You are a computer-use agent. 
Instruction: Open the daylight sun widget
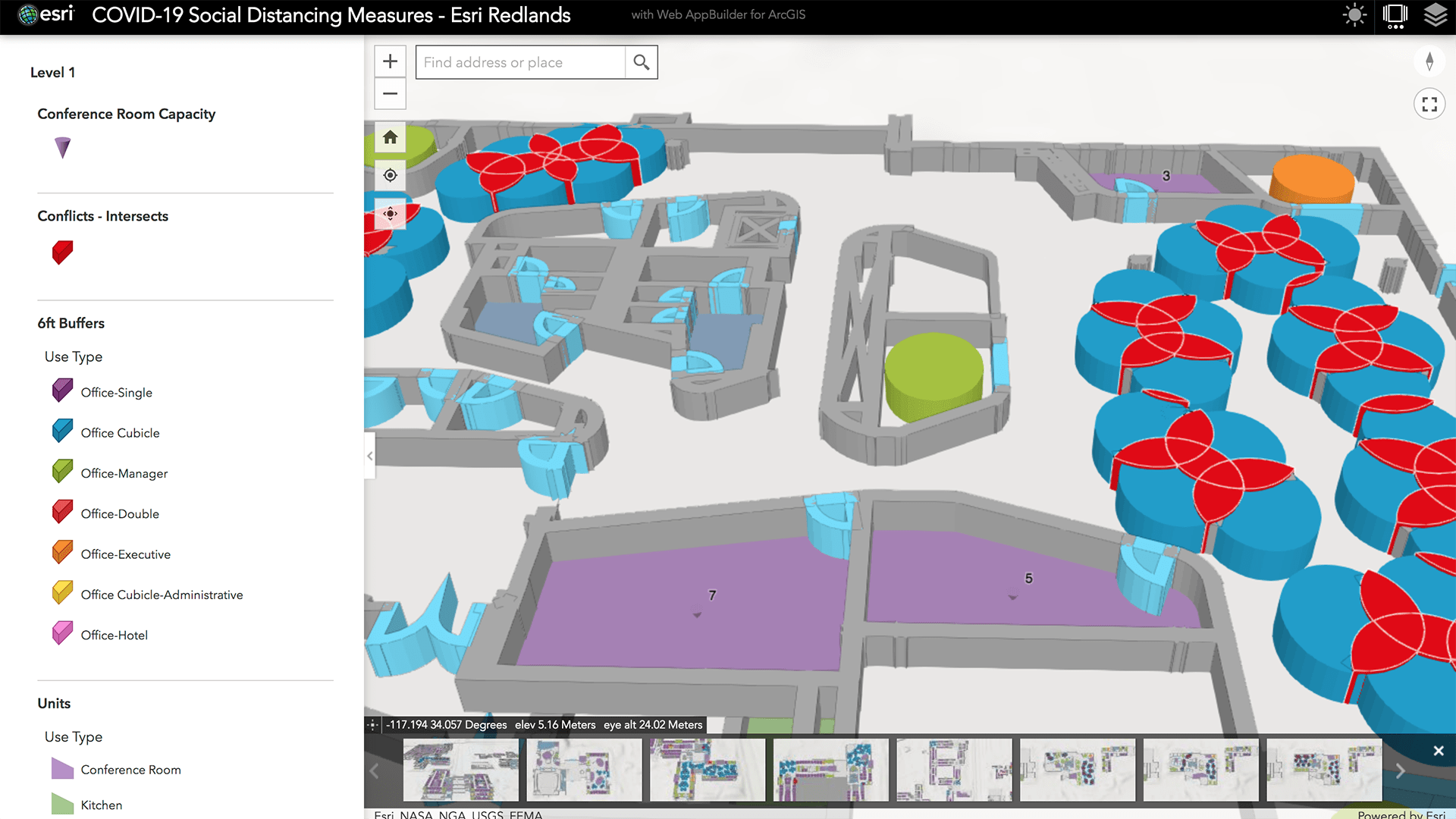(1354, 15)
